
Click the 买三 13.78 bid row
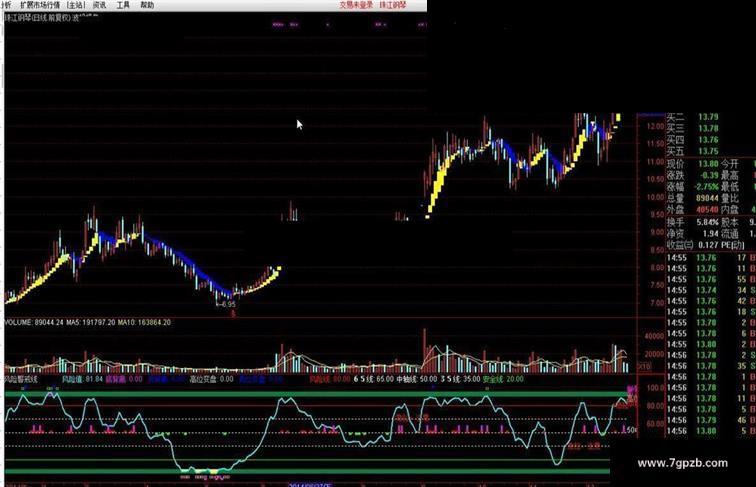(x=692, y=128)
